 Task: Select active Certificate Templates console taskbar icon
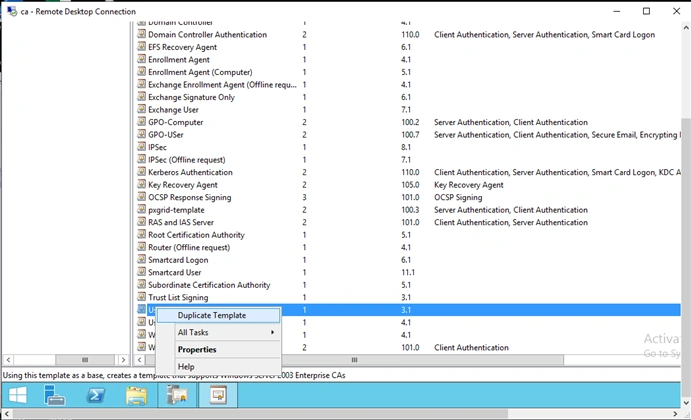click(218, 394)
